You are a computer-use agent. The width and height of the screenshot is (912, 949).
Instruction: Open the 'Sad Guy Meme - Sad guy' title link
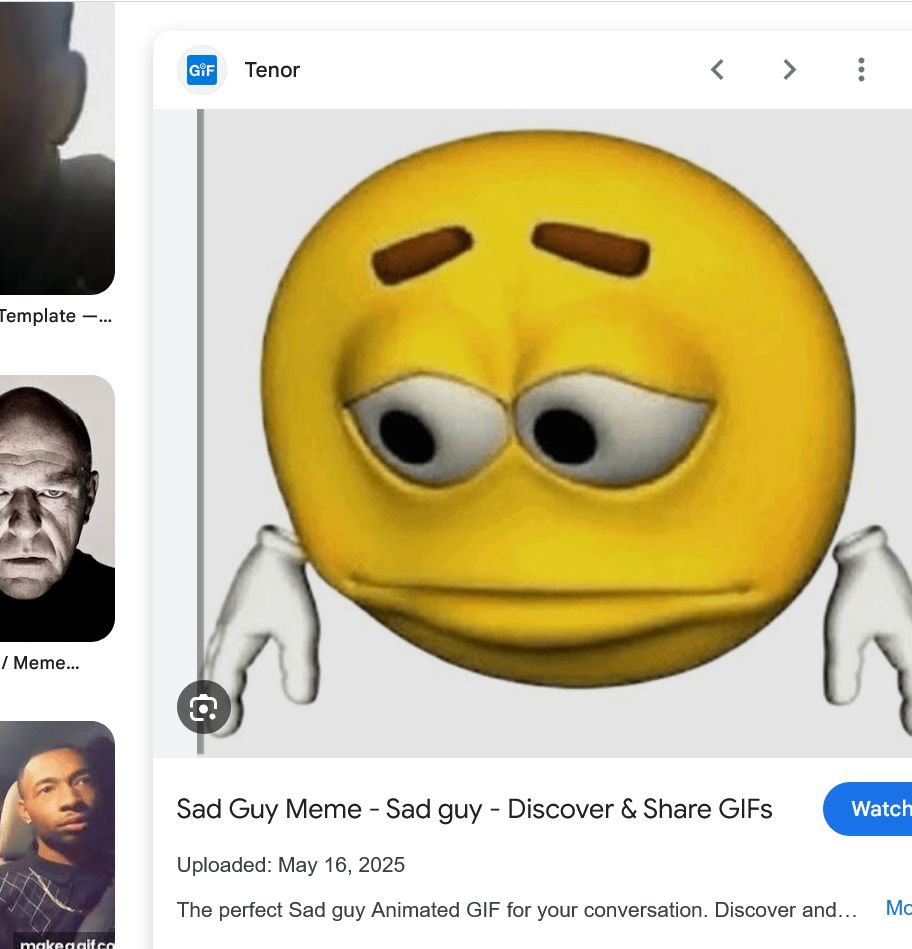tap(474, 809)
